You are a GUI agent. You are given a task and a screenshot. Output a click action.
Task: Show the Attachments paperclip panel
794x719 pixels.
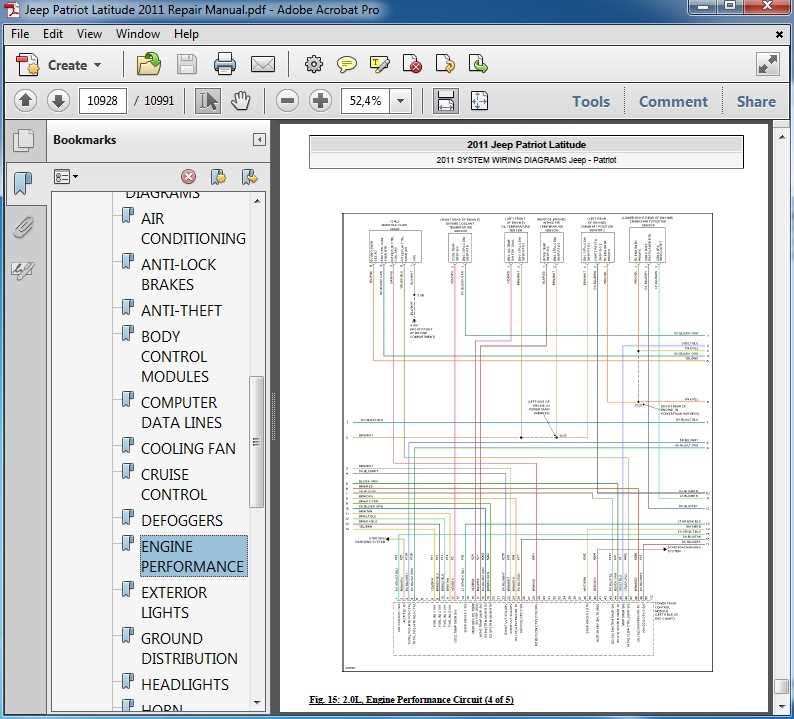coord(23,227)
